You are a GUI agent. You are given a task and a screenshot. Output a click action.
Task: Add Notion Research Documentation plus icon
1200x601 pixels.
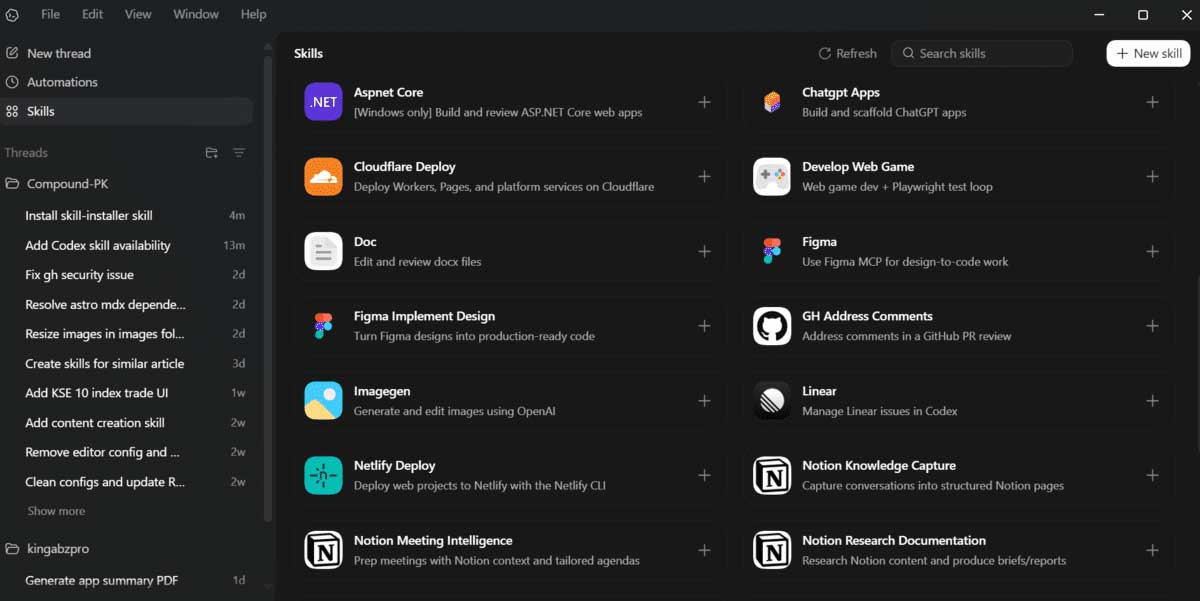(1152, 550)
